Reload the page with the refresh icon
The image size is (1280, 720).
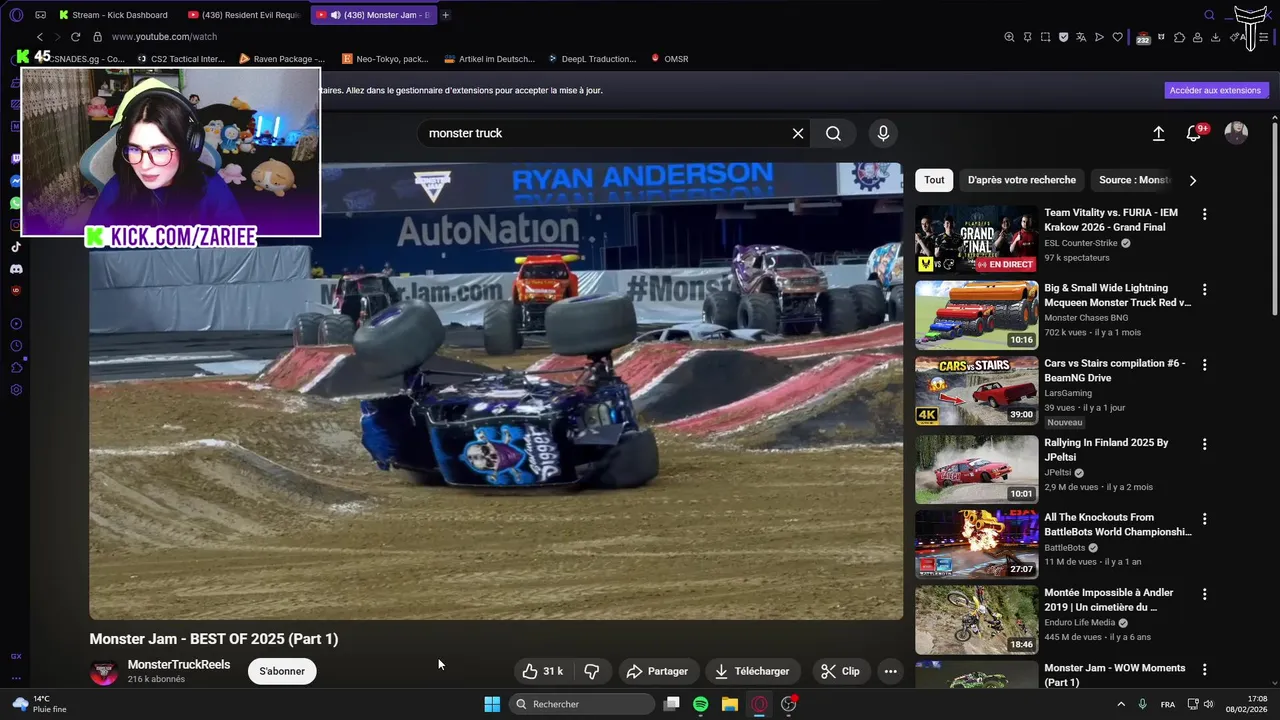tap(75, 37)
